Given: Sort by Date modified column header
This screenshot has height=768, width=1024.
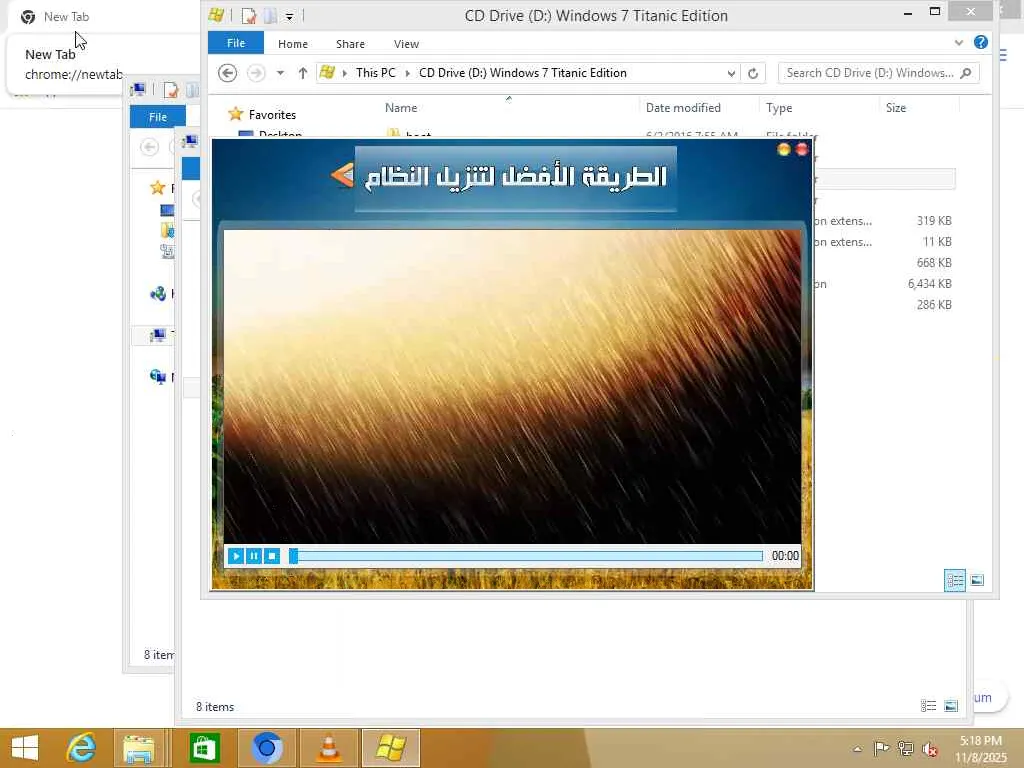Looking at the screenshot, I should [683, 108].
